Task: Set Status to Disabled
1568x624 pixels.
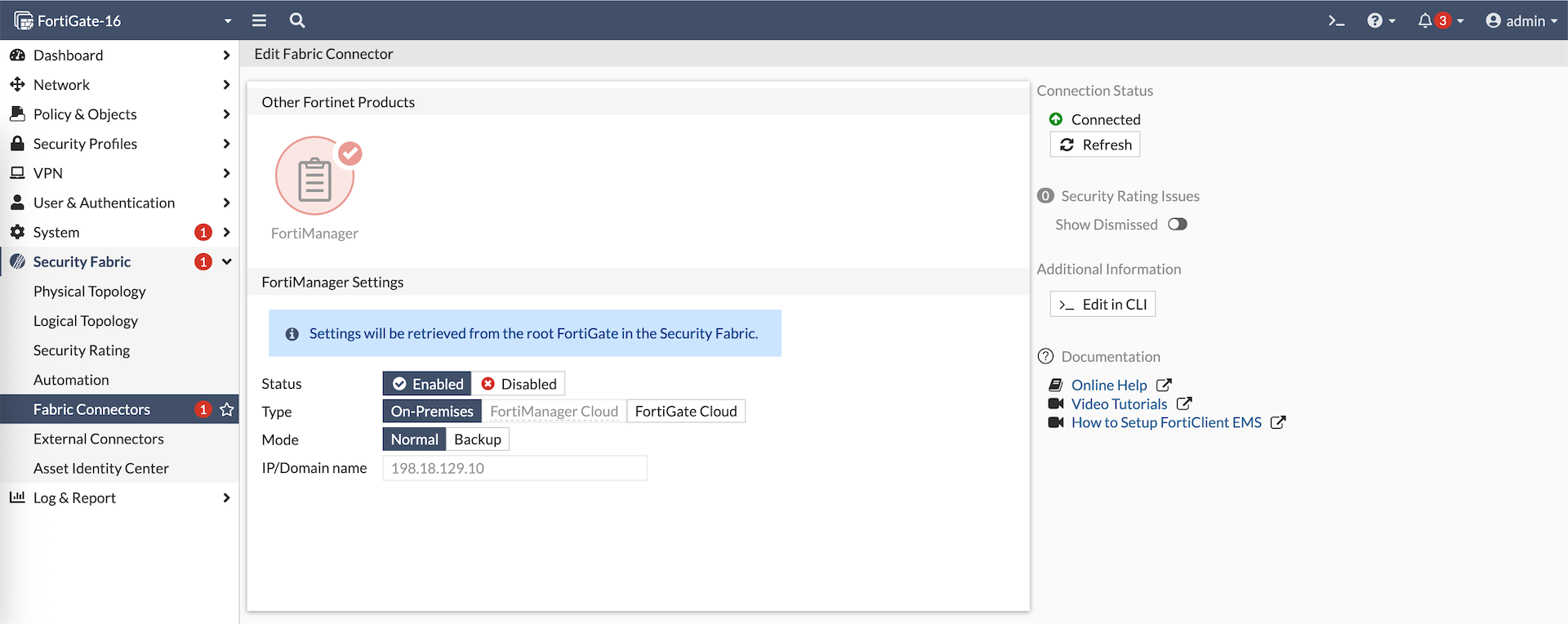Action: 519,384
